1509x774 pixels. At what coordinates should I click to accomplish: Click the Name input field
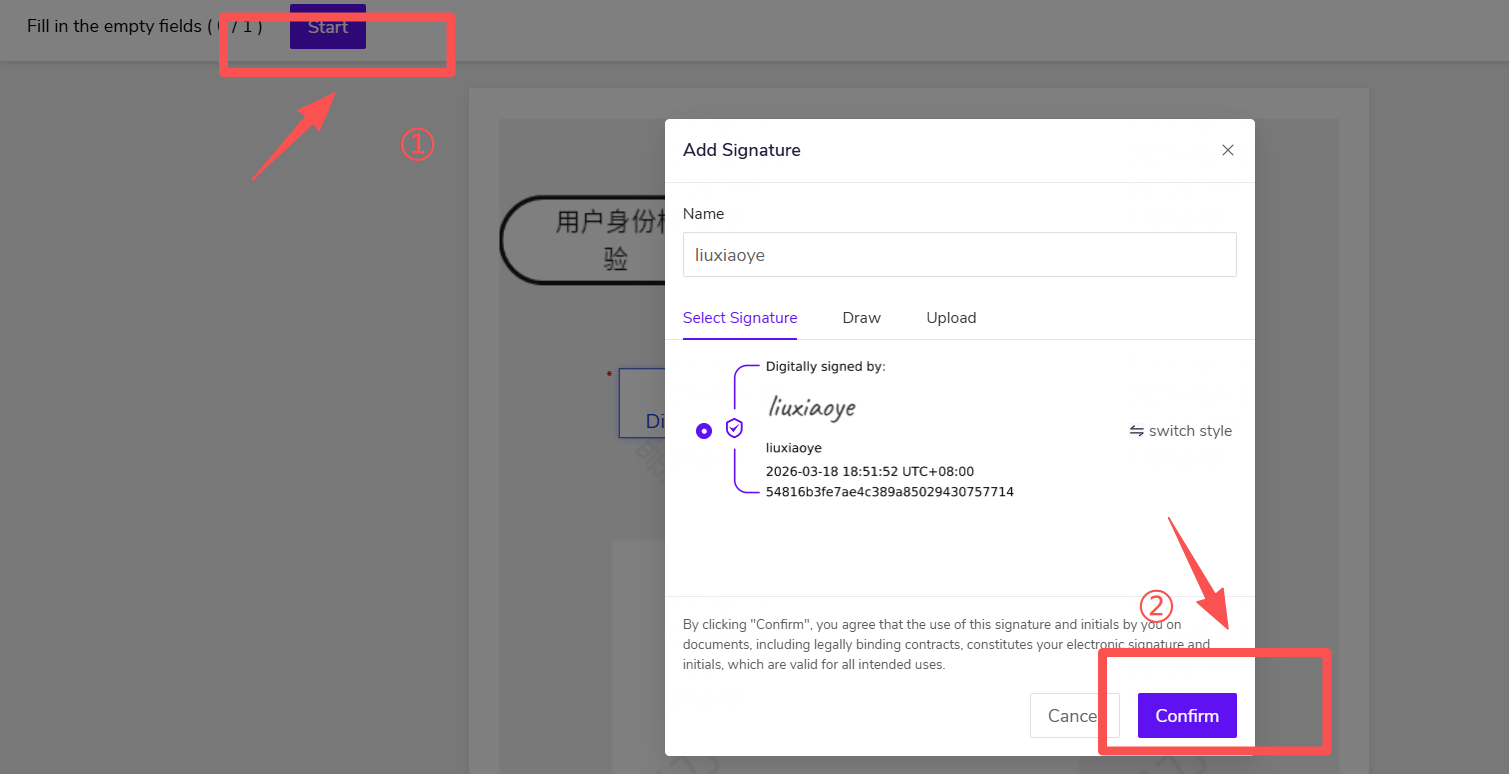pyautogui.click(x=959, y=255)
